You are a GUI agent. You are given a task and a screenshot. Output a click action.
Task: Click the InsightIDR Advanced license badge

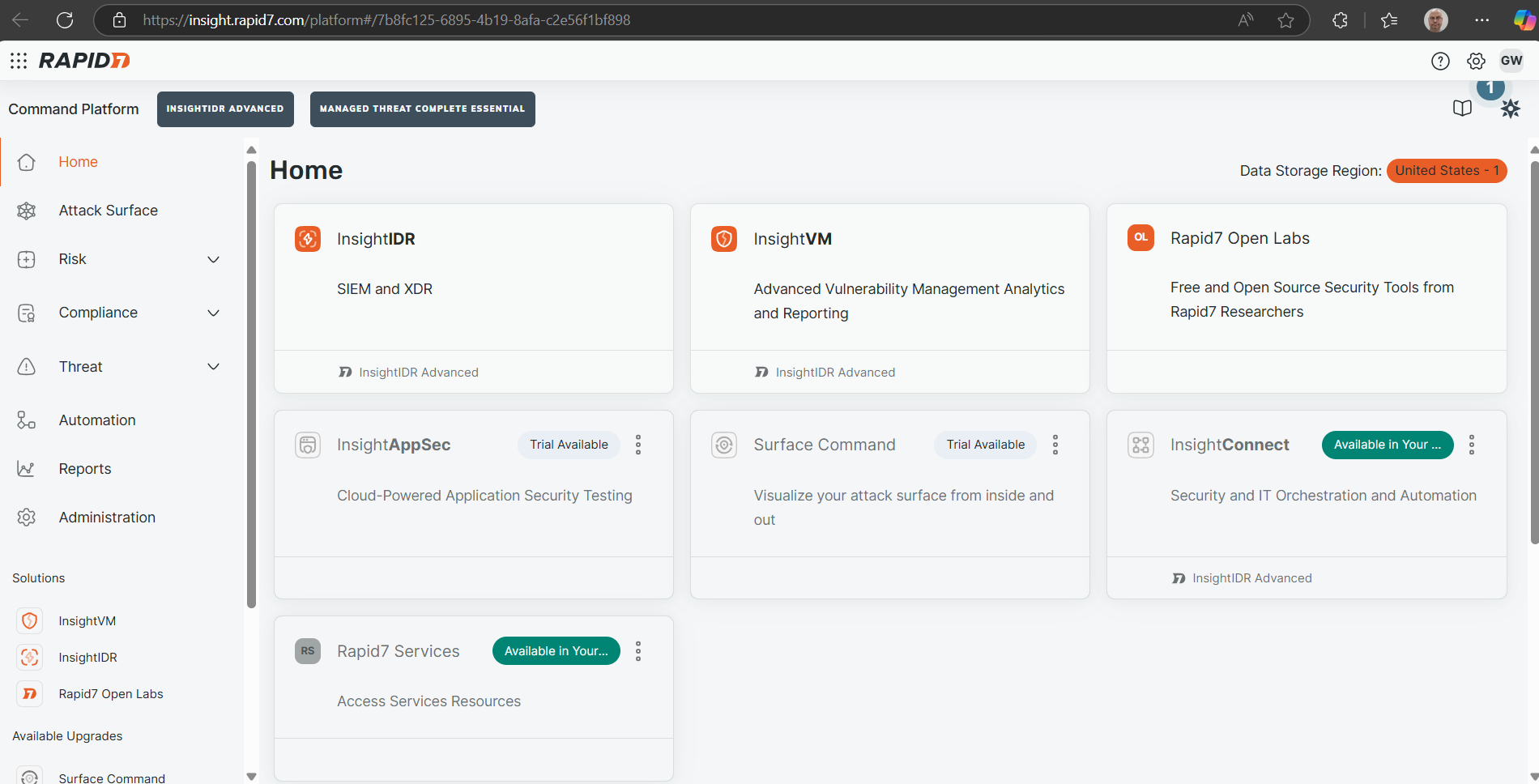[225, 109]
